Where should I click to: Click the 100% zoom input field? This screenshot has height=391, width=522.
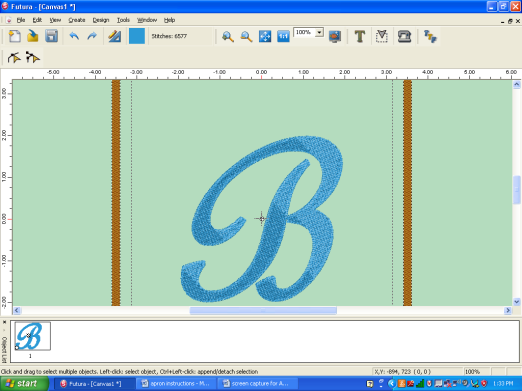pos(304,32)
